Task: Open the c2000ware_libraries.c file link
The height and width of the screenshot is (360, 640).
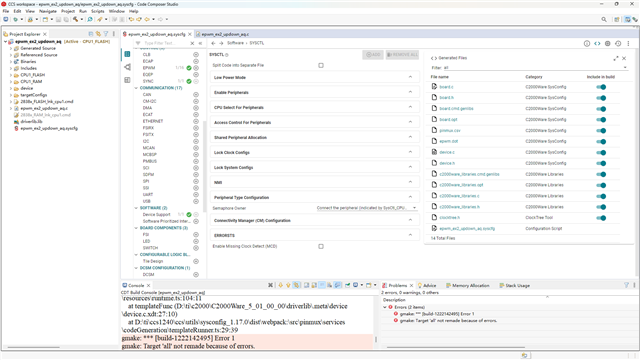Action: tap(459, 196)
